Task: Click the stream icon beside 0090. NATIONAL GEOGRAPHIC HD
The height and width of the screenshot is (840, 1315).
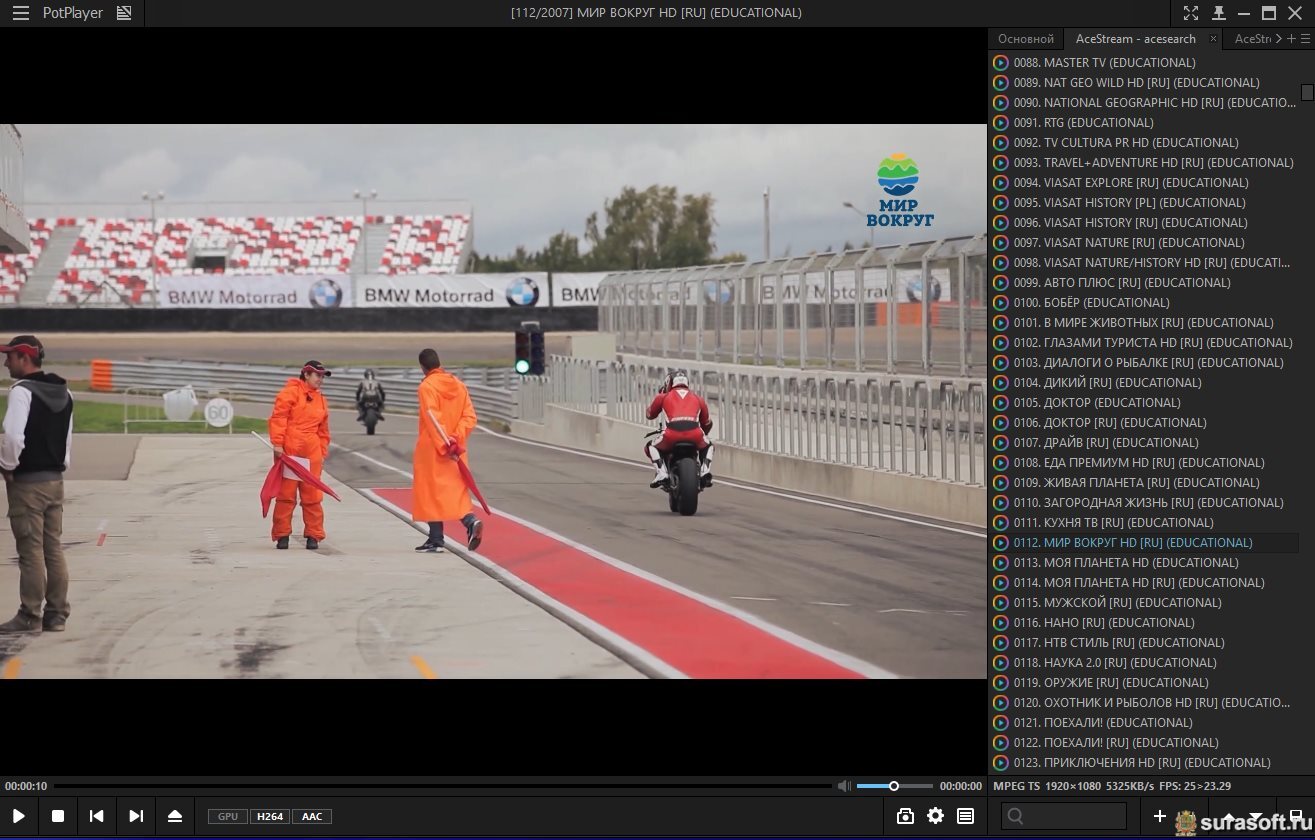Action: [1001, 102]
